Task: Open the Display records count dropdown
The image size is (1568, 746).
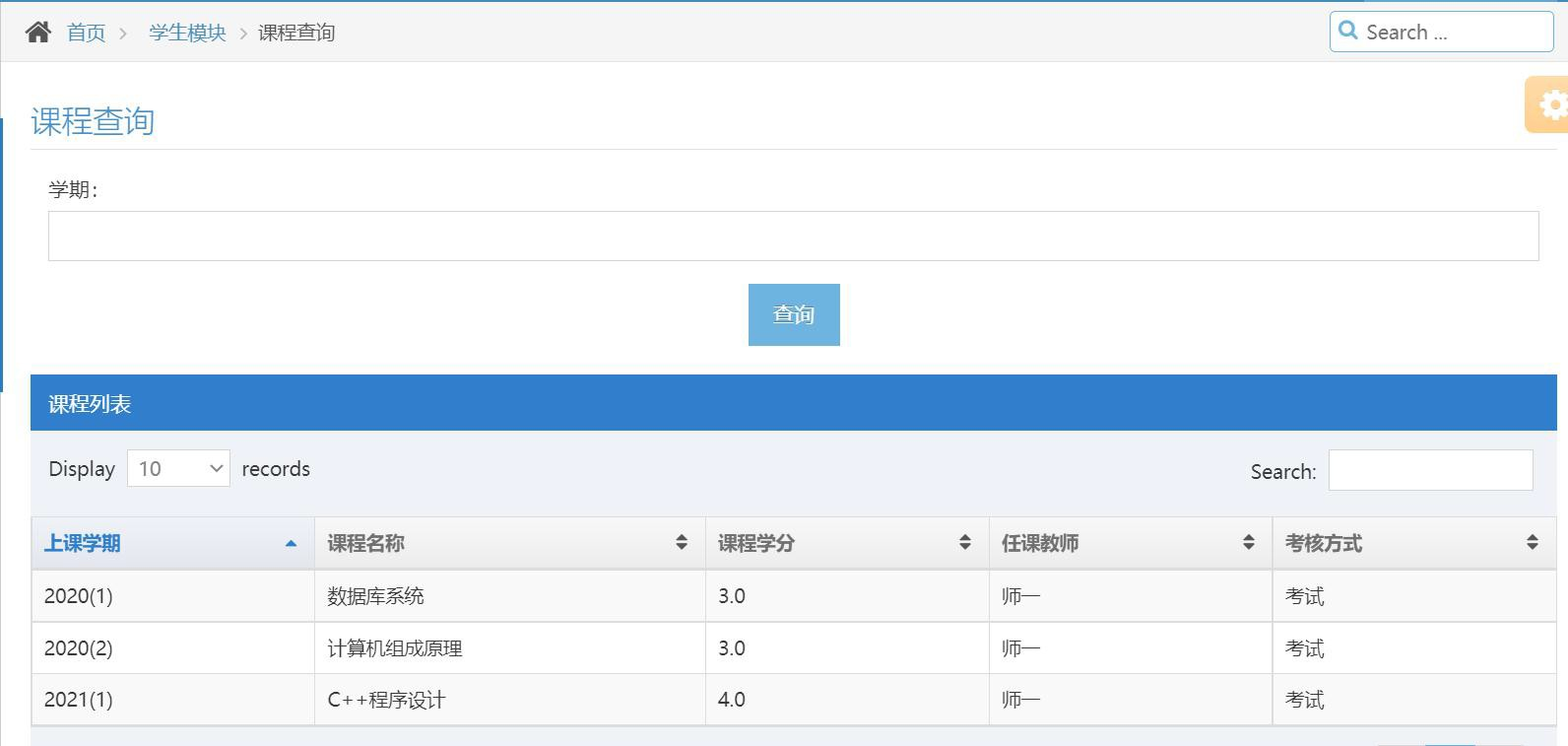Action: point(178,468)
